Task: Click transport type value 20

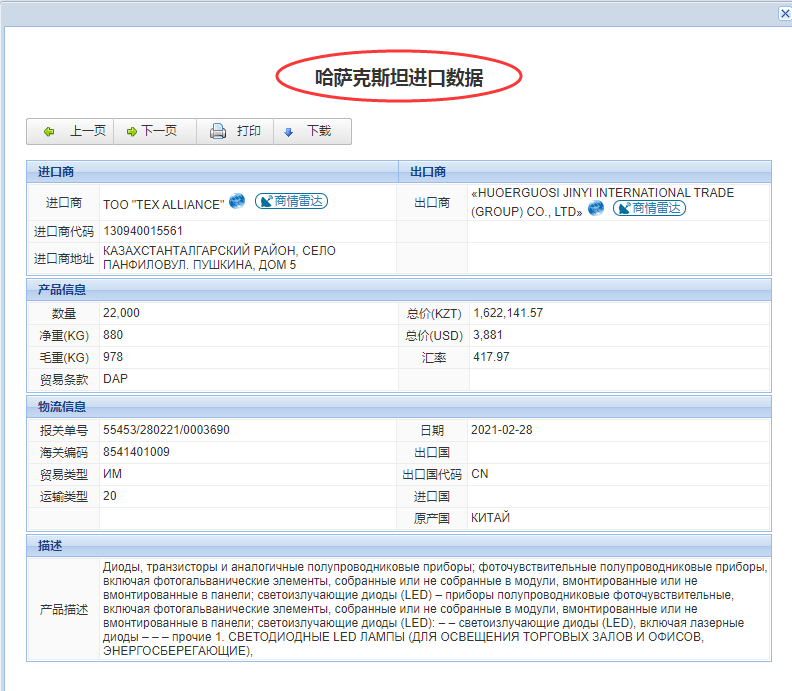Action: (x=110, y=496)
